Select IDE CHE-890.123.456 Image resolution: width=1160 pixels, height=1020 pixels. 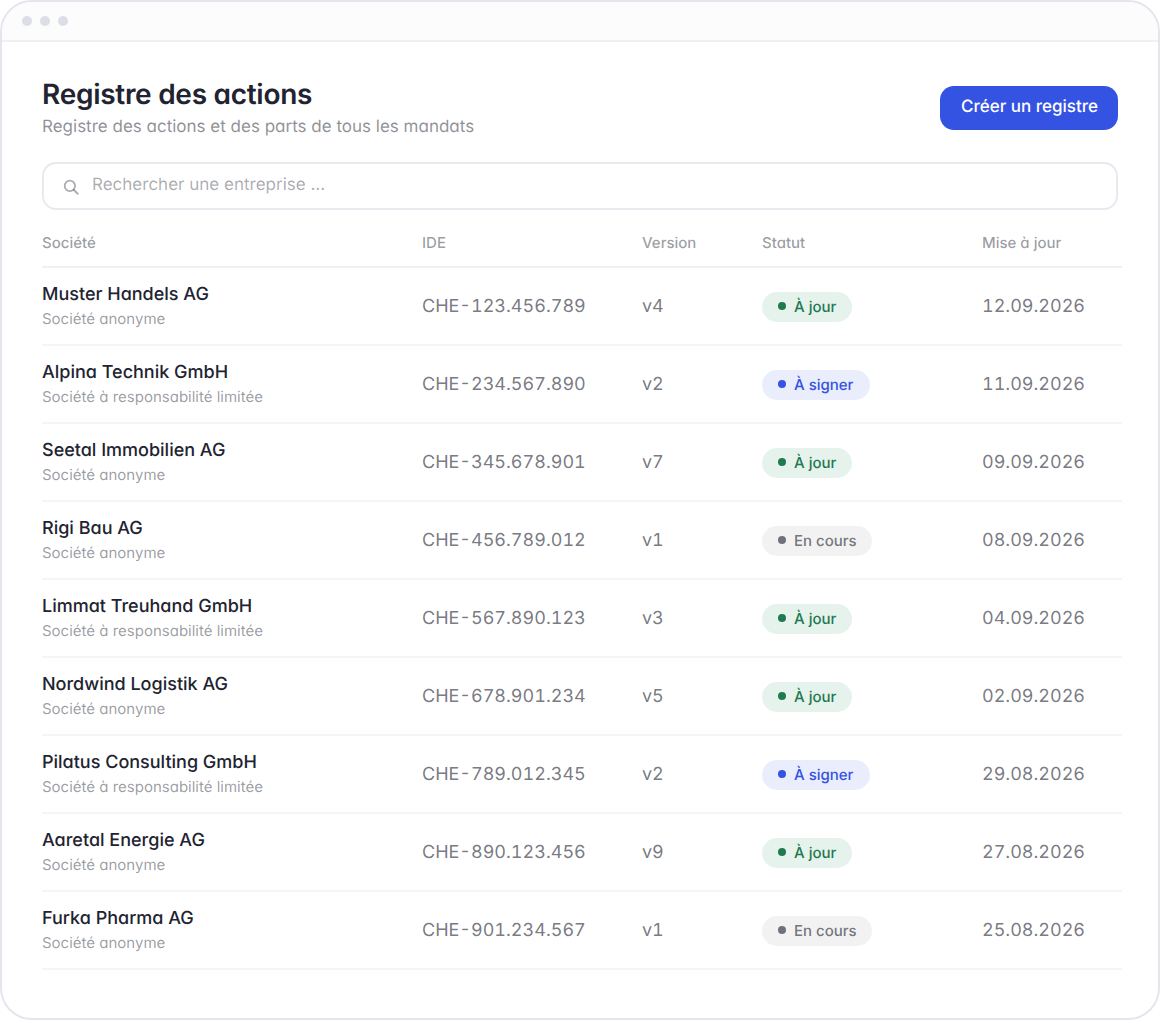coord(503,852)
